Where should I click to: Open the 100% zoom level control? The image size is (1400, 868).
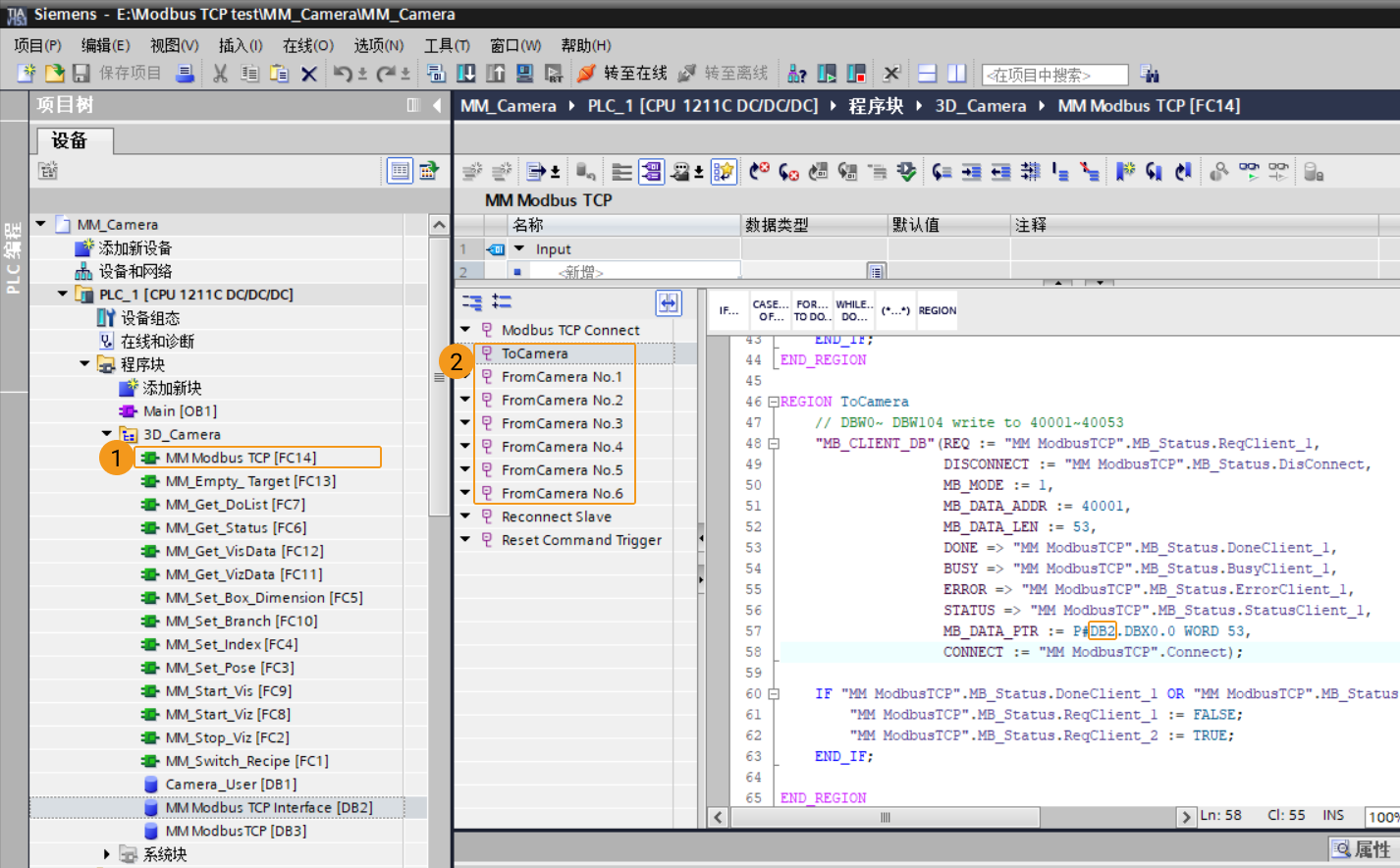1382,816
